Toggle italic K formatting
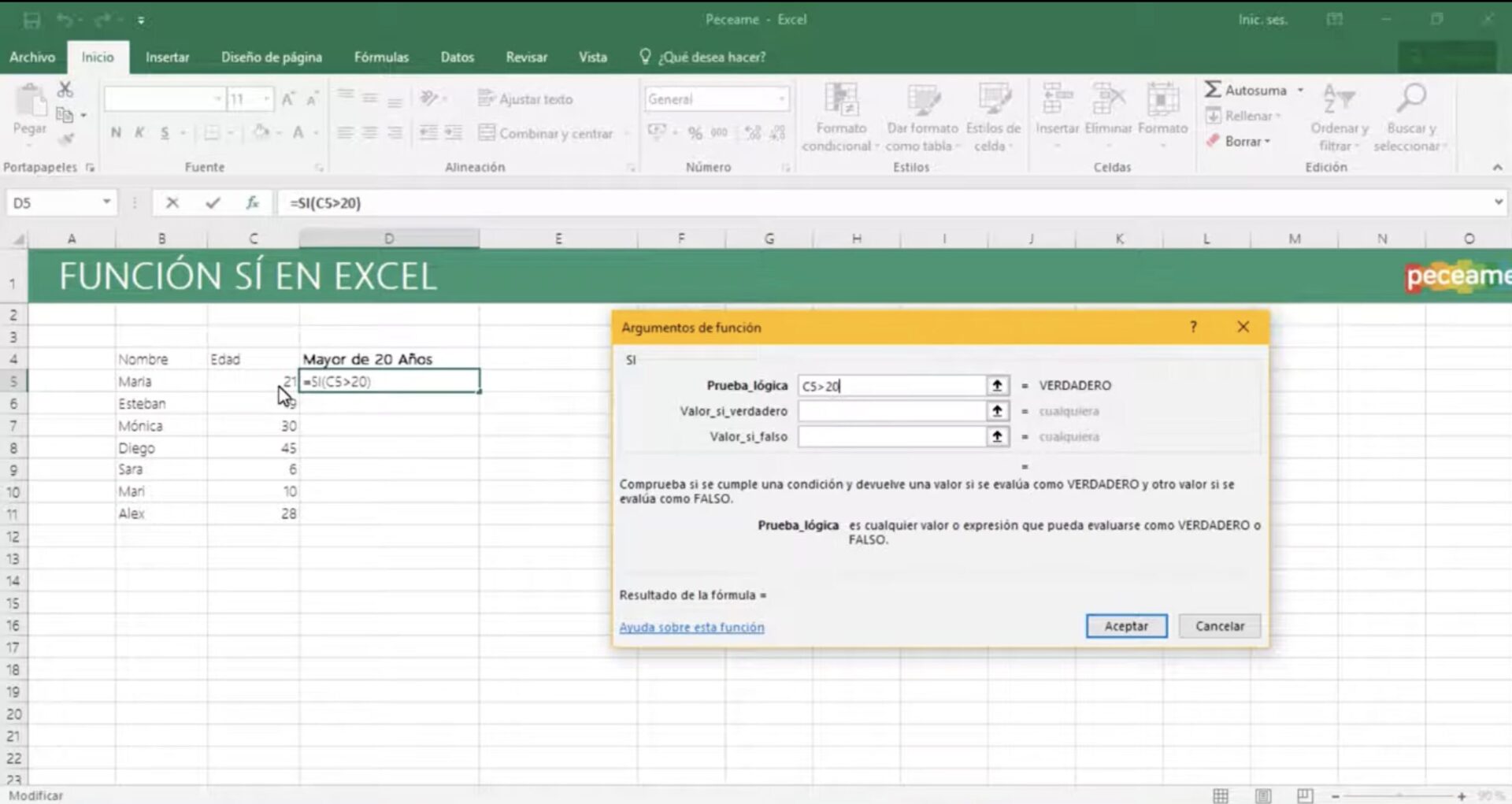The width and height of the screenshot is (1512, 804). click(x=139, y=132)
